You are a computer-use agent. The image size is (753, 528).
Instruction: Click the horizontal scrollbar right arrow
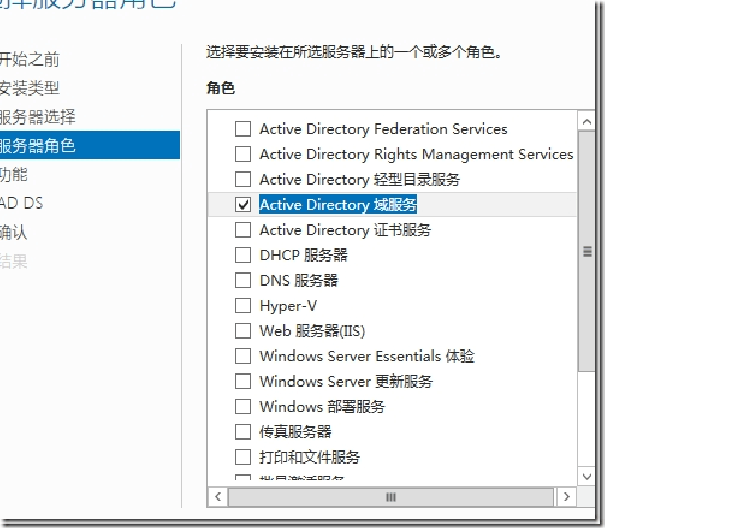point(566,496)
